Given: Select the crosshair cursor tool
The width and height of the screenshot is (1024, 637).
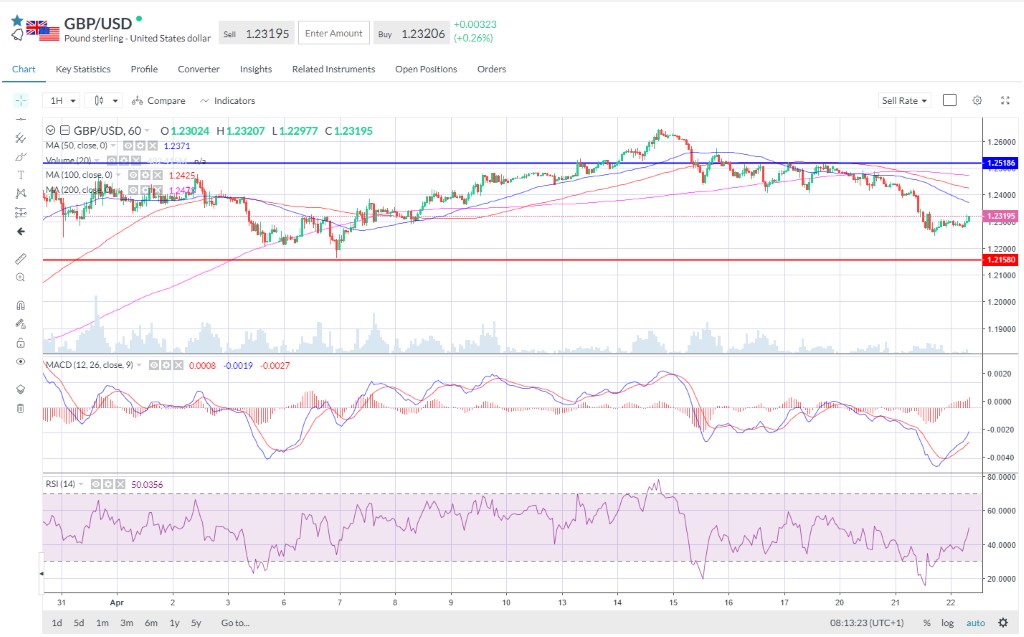Looking at the screenshot, I should 21,101.
